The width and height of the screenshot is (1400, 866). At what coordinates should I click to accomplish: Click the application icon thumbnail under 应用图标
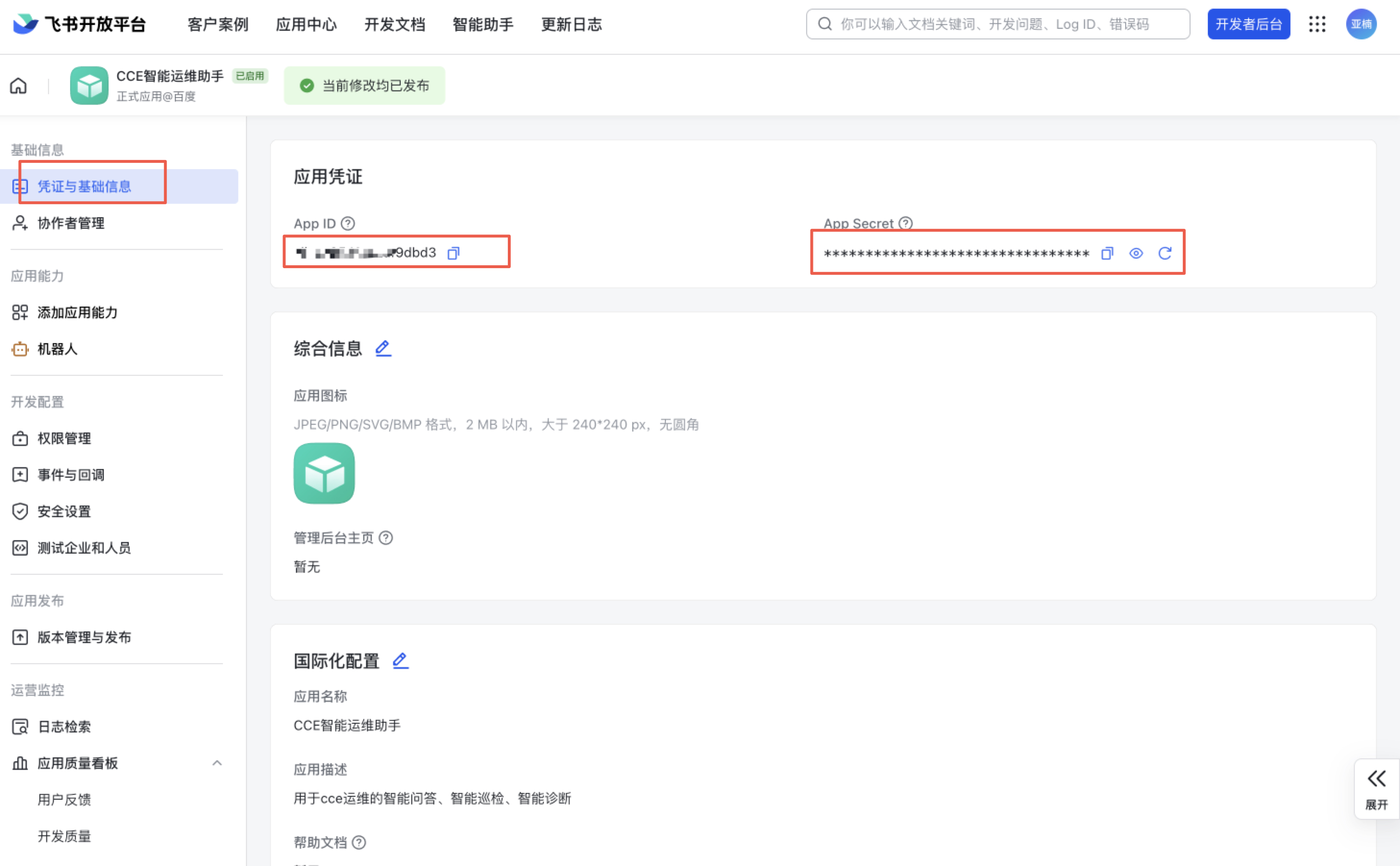[324, 473]
